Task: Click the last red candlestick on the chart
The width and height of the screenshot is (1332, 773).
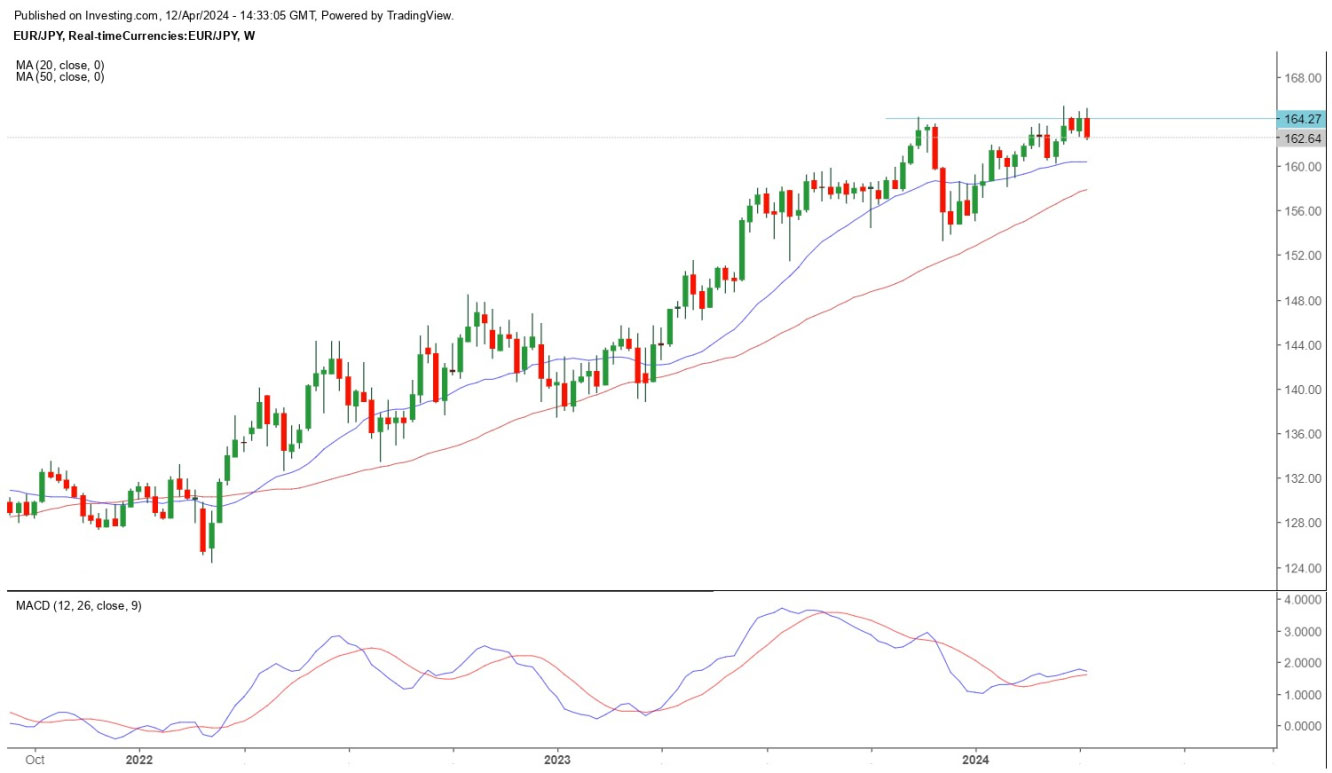Action: (1087, 127)
